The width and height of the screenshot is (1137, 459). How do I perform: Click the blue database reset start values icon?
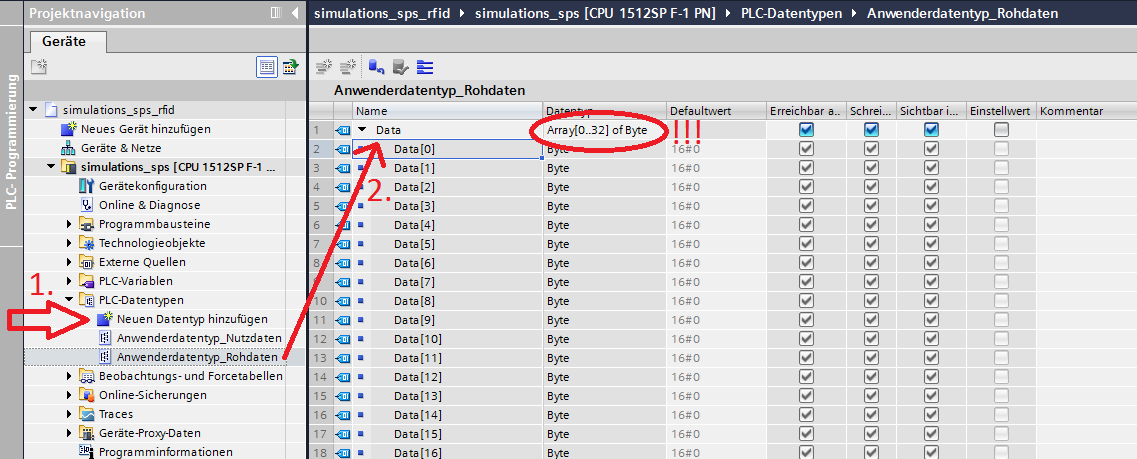tap(376, 67)
